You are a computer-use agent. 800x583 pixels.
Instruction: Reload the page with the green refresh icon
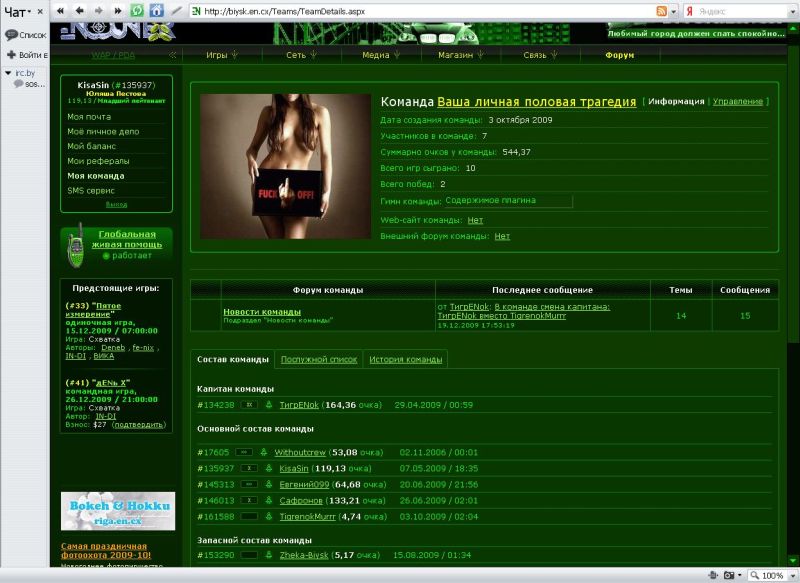coord(137,11)
